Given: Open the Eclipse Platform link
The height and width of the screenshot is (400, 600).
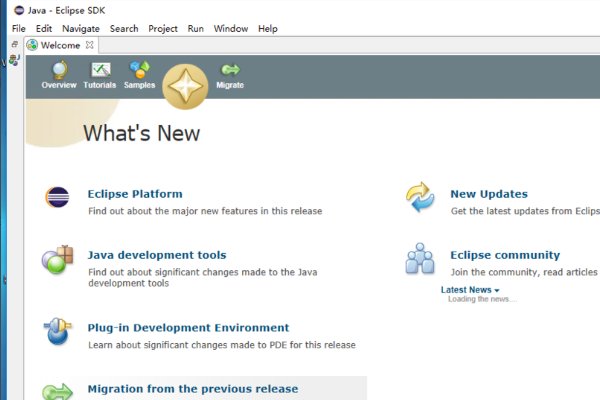Looking at the screenshot, I should [135, 194].
